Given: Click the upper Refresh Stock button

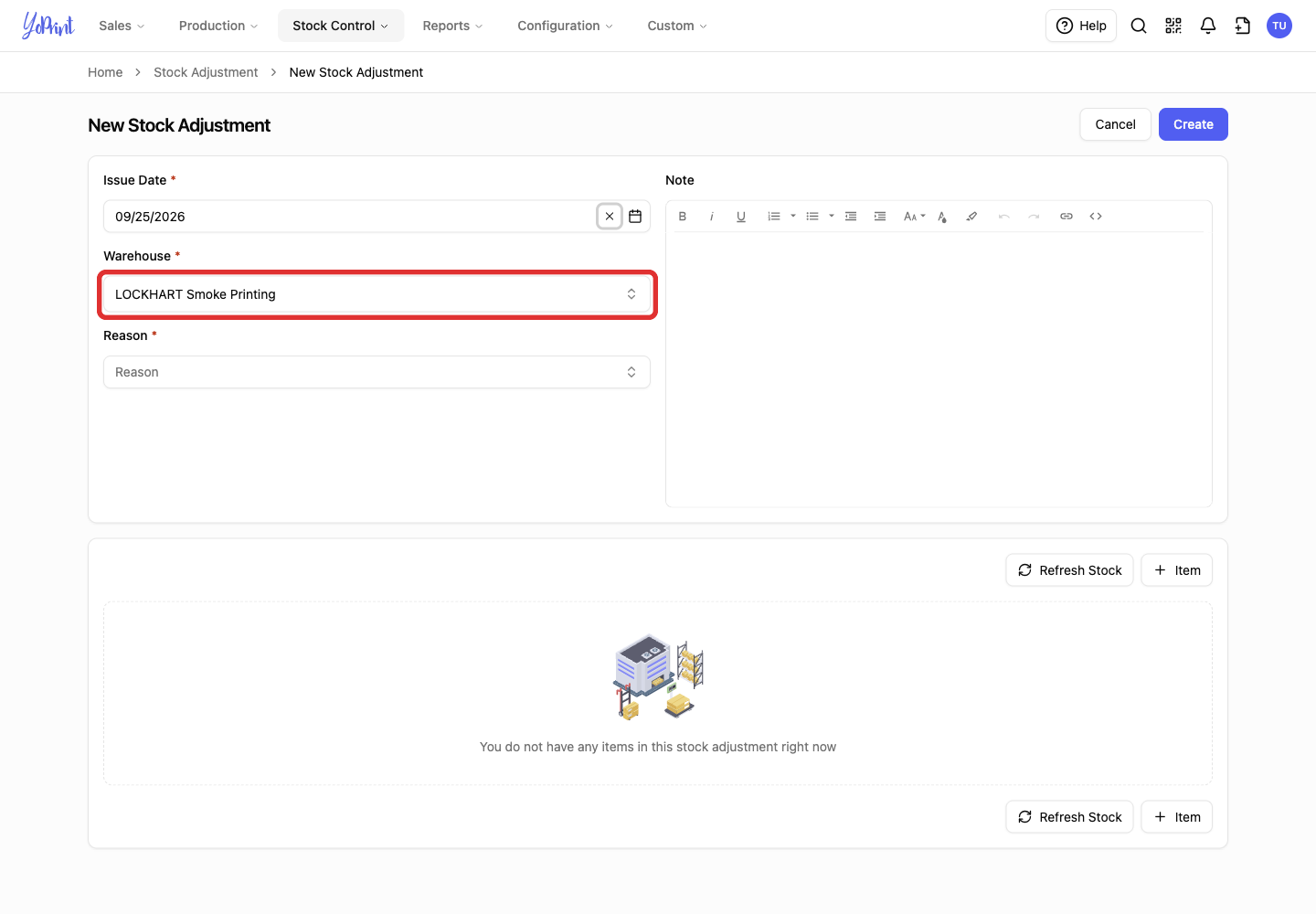Looking at the screenshot, I should (x=1070, y=570).
